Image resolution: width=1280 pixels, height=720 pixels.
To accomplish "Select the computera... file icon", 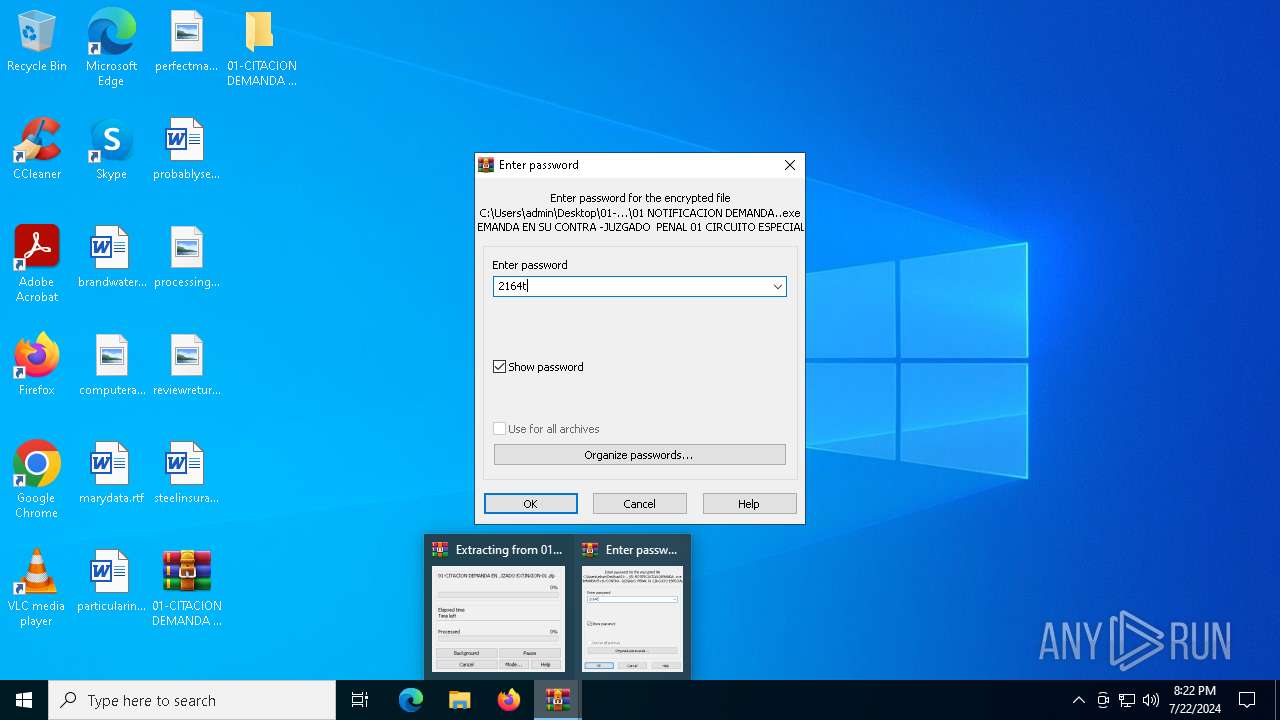I will [111, 365].
